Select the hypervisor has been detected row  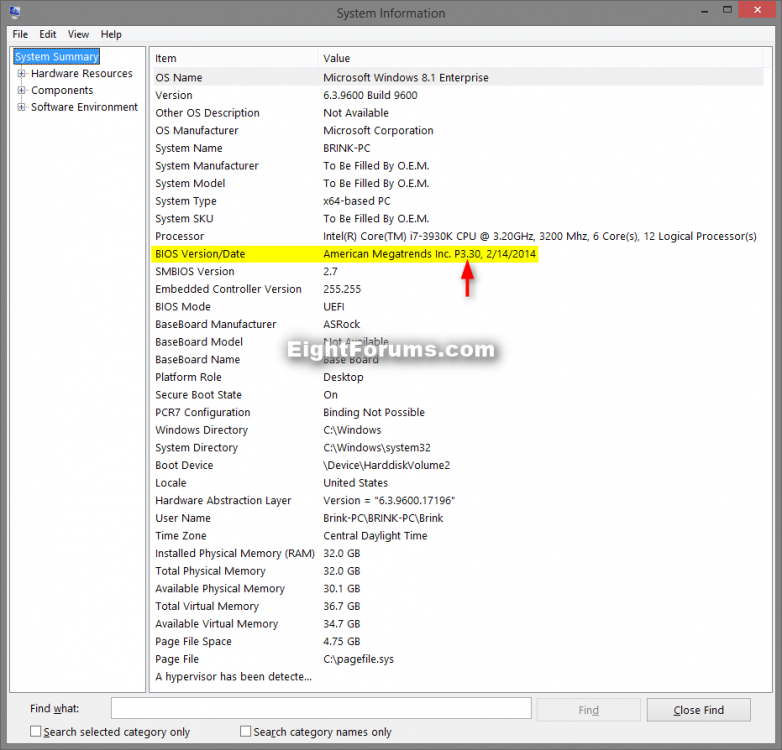tap(457, 677)
